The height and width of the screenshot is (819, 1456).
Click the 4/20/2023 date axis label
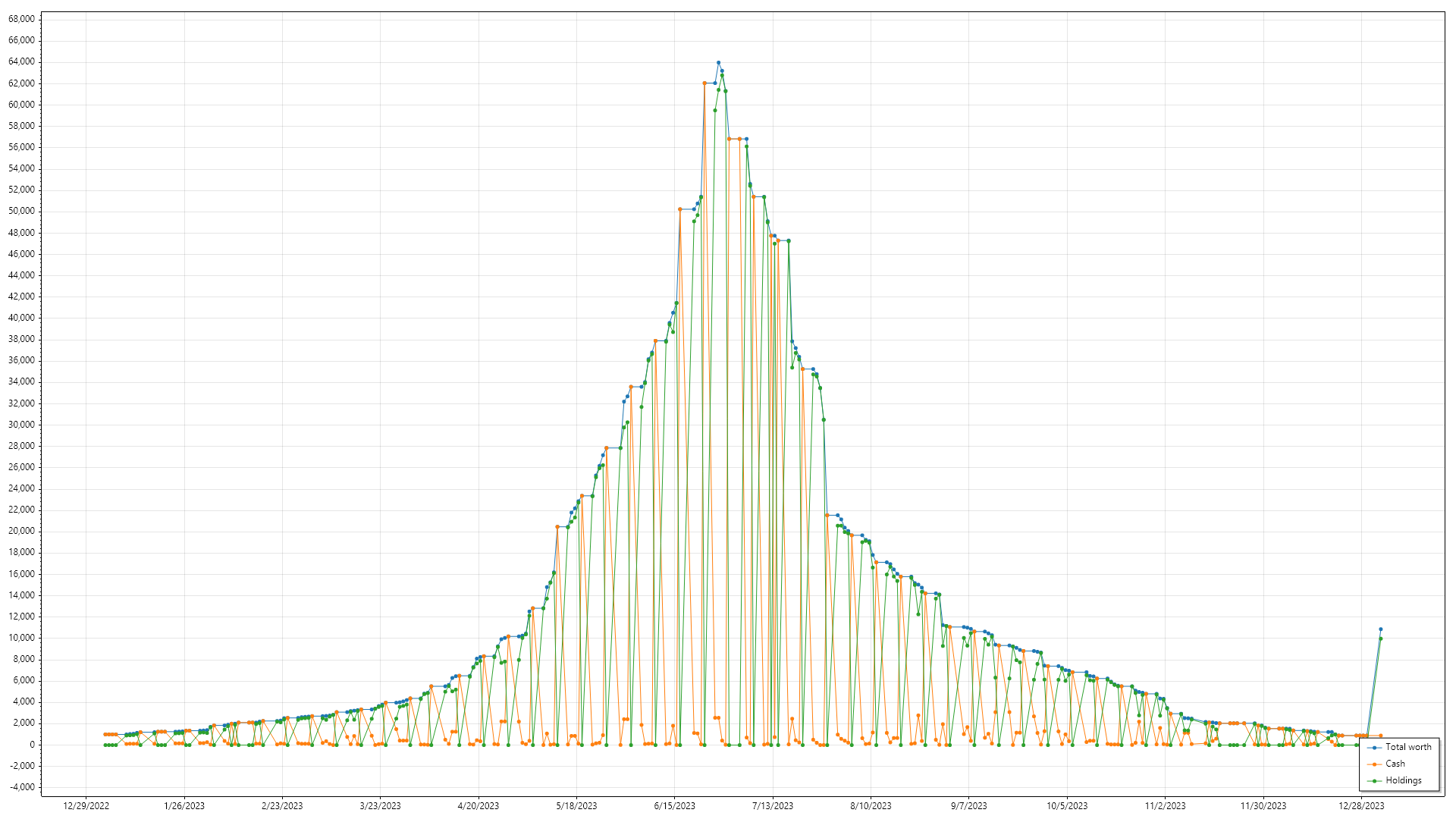point(478,806)
